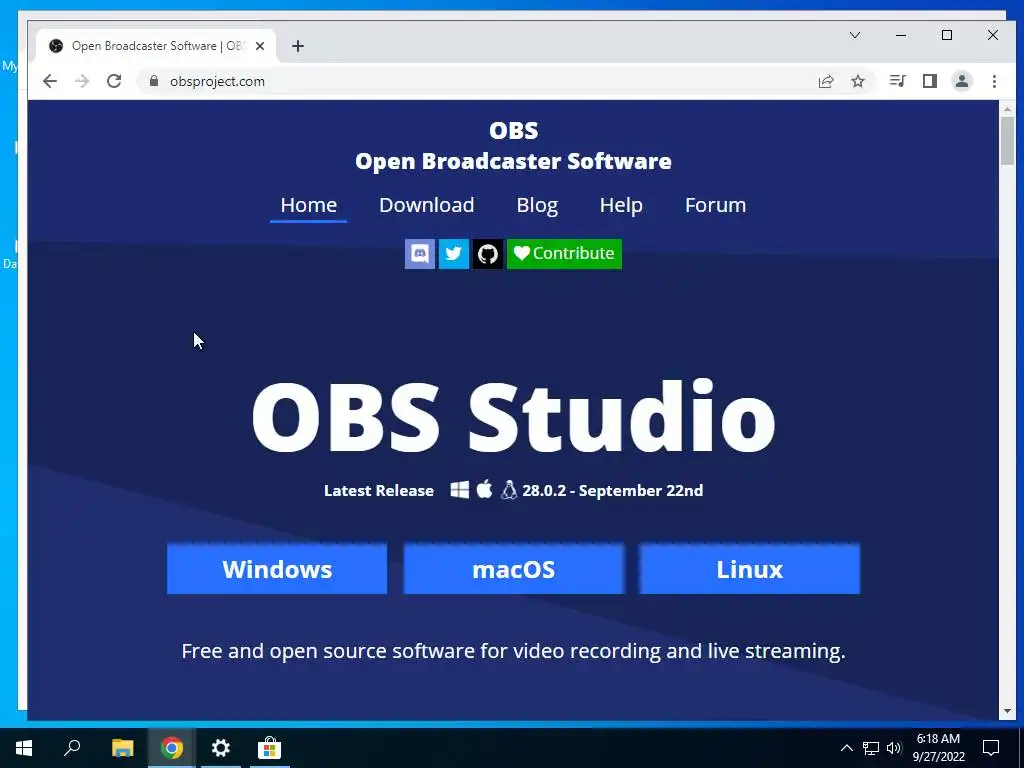Open the Download page nav item

(426, 205)
